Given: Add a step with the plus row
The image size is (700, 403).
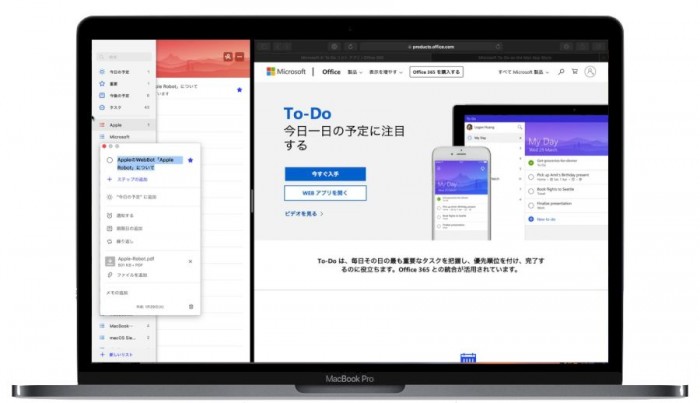Looking at the screenshot, I should pyautogui.click(x=127, y=179).
